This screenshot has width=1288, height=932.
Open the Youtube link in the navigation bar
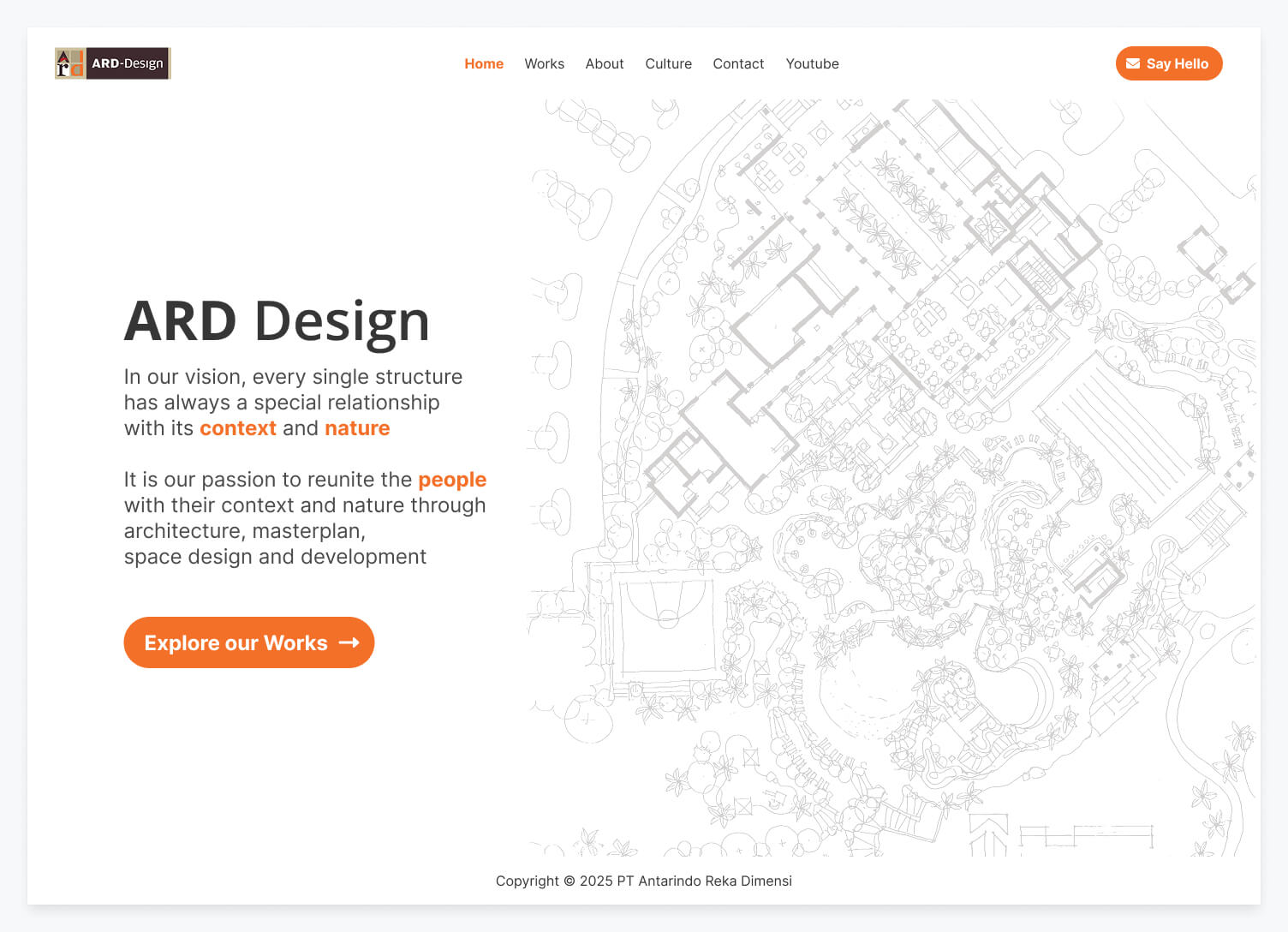tap(812, 63)
